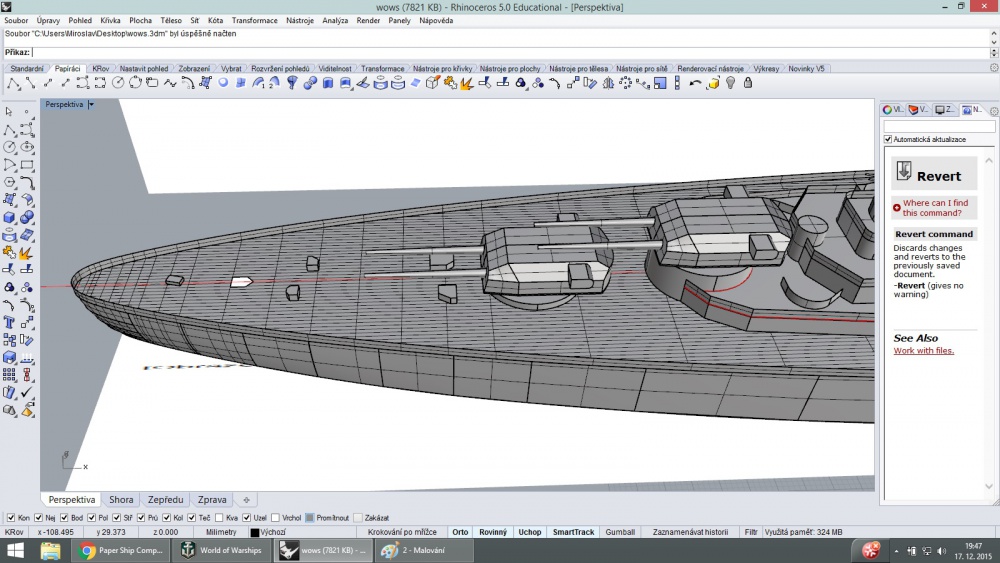Viewport: 1000px width, 563px height.
Task: Open the Transformace menu
Action: point(254,20)
